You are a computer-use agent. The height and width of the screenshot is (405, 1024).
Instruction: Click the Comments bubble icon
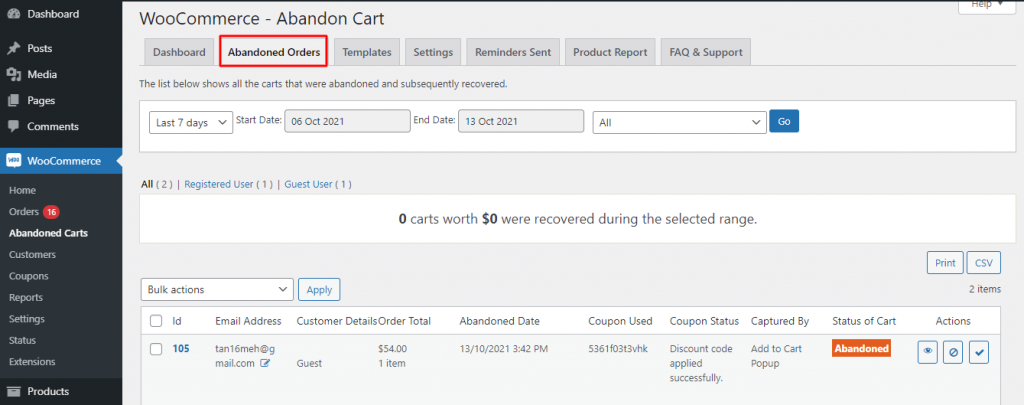pyautogui.click(x=14, y=126)
